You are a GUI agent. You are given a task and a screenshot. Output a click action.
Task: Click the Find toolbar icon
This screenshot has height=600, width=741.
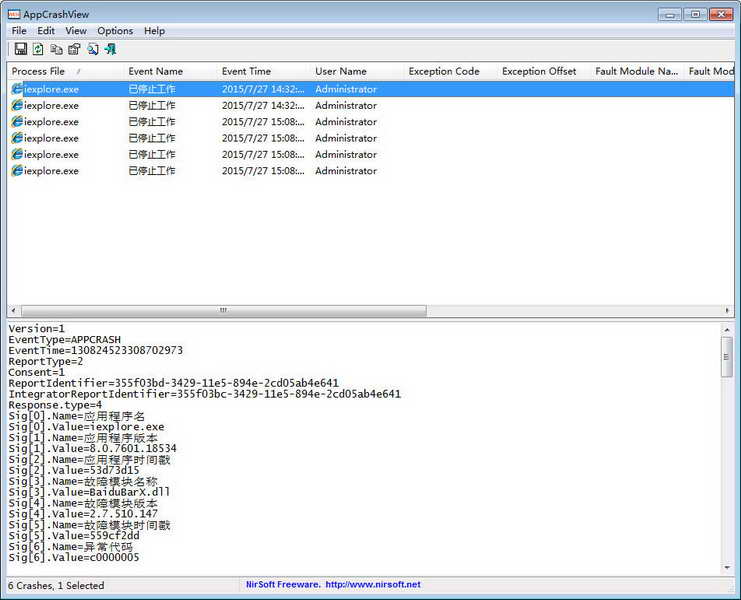tap(93, 49)
